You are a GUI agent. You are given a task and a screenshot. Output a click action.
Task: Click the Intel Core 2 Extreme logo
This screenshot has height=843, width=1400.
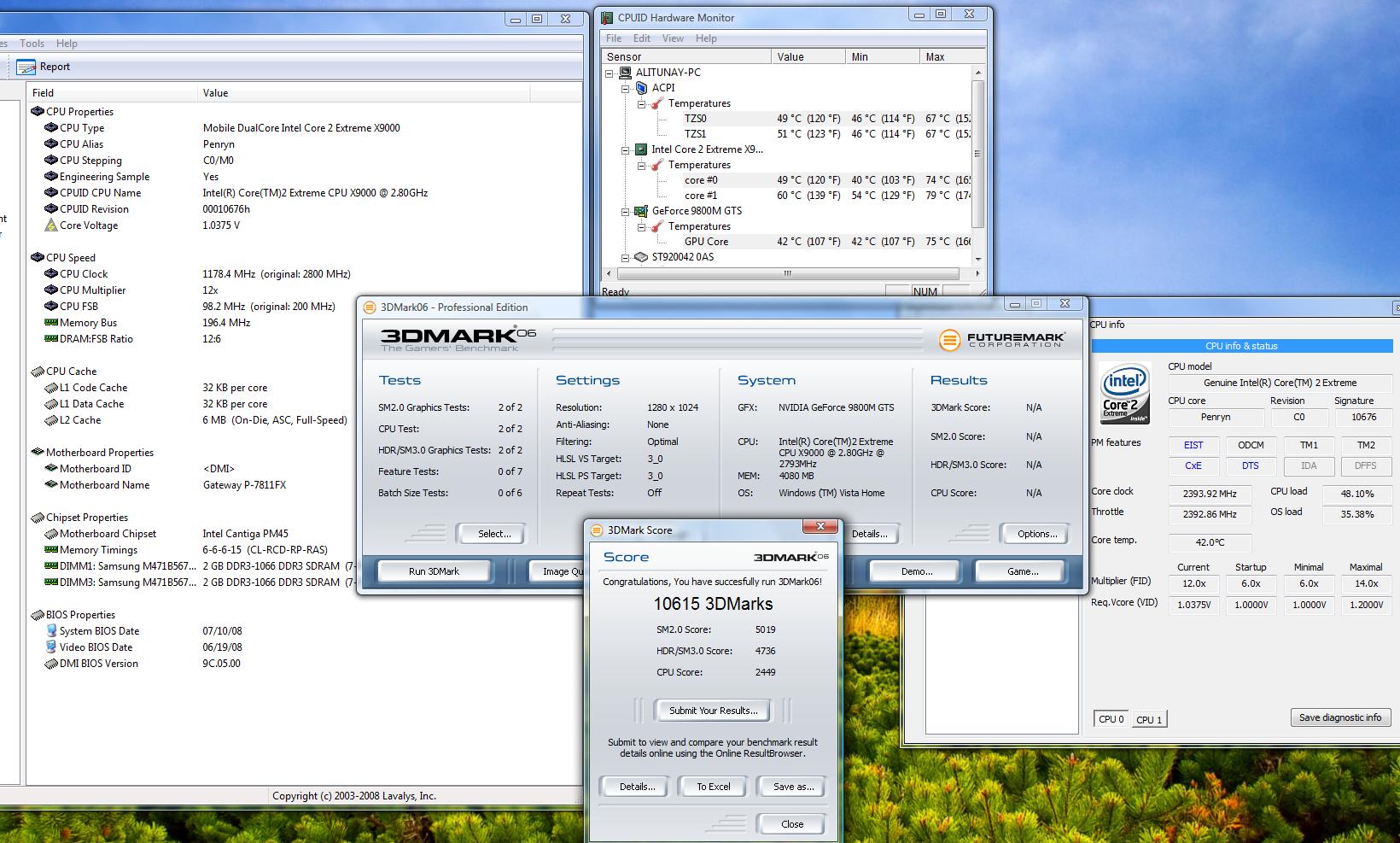point(1124,394)
